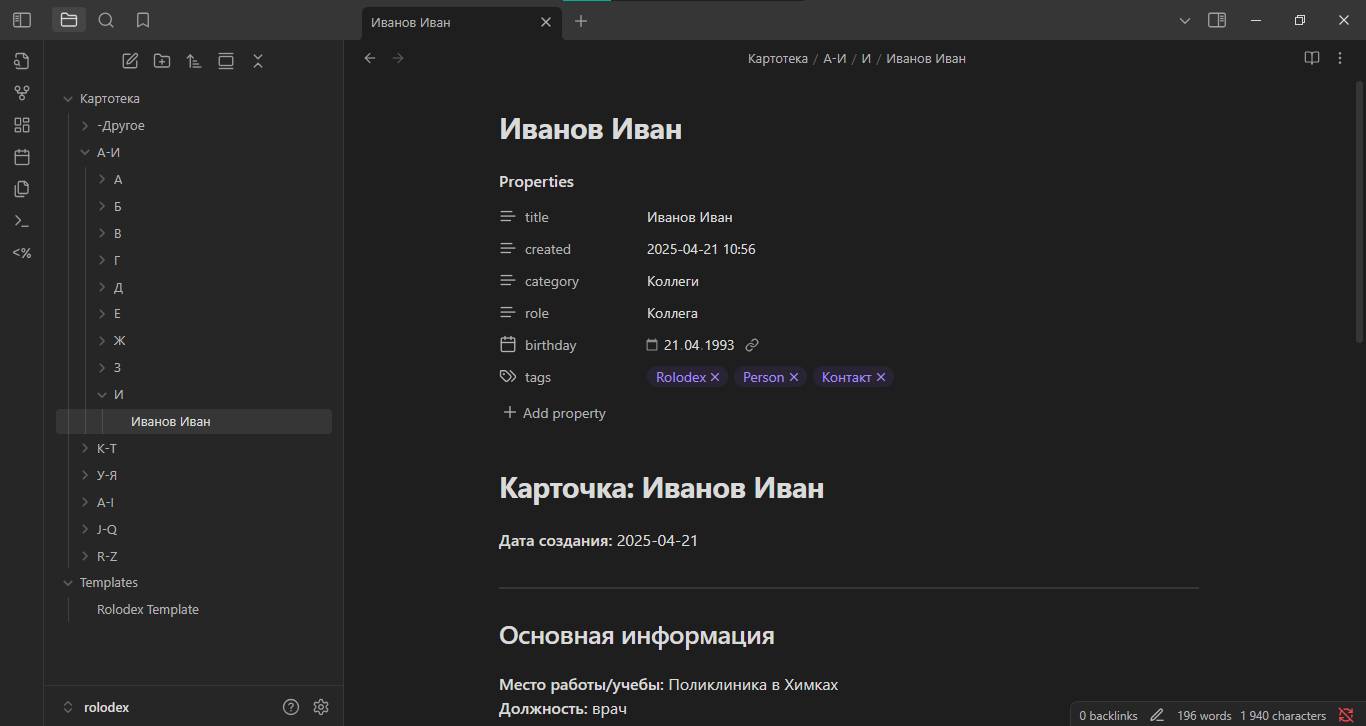Open the birthday calendar picker

[652, 345]
